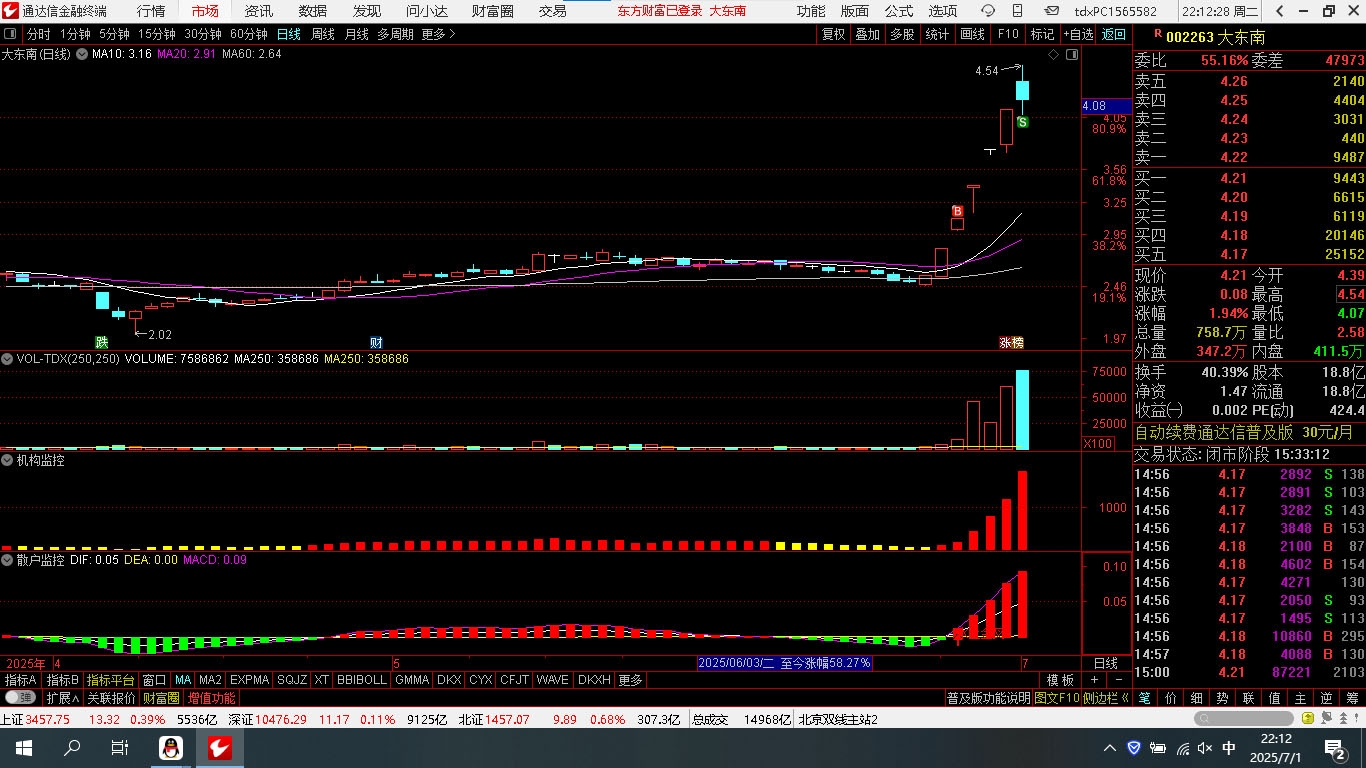Open the 行情 menu
Screen dimensions: 1366x768
tap(151, 11)
